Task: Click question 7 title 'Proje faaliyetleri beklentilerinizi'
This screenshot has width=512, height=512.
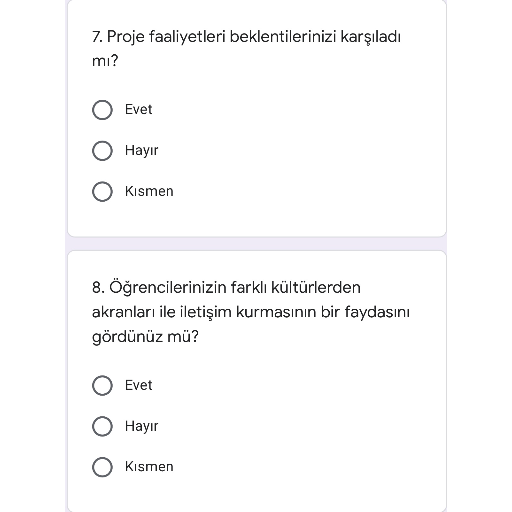Action: click(222, 37)
